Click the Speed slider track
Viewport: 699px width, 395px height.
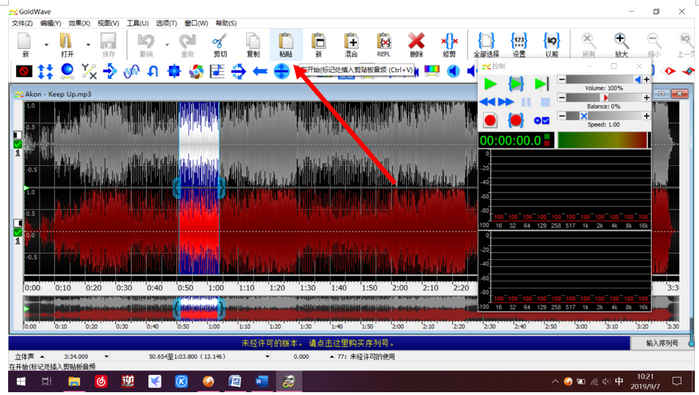604,116
